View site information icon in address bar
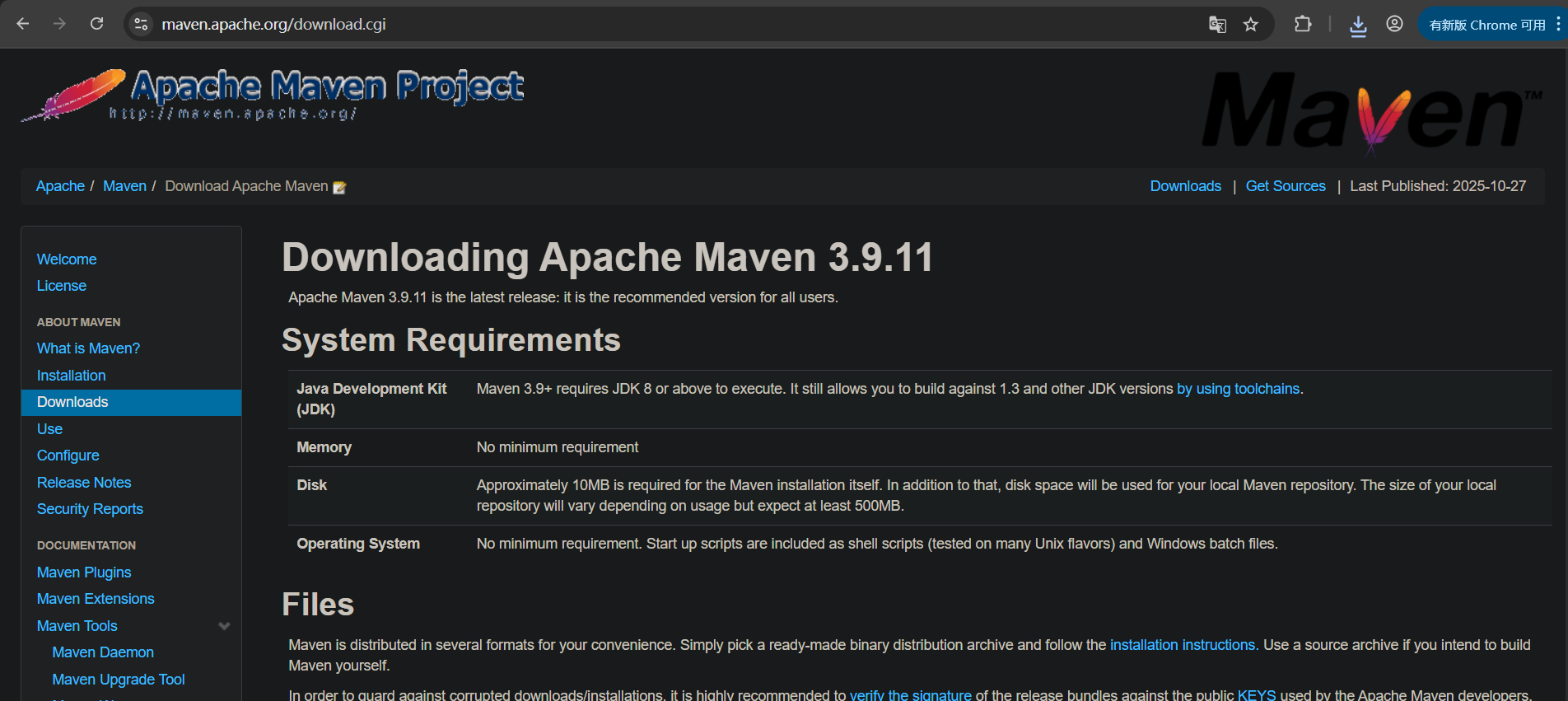 (141, 24)
